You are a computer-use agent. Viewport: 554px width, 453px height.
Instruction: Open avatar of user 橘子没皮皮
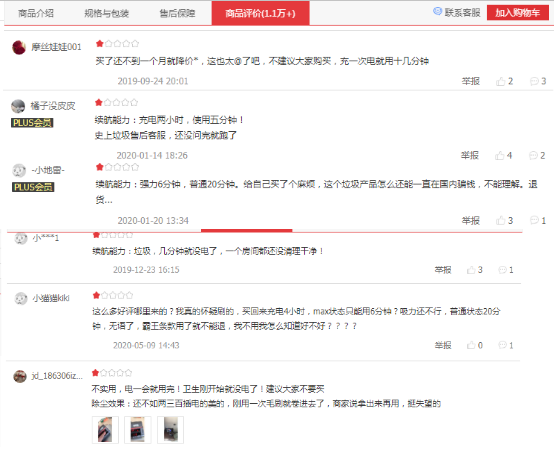click(x=18, y=106)
